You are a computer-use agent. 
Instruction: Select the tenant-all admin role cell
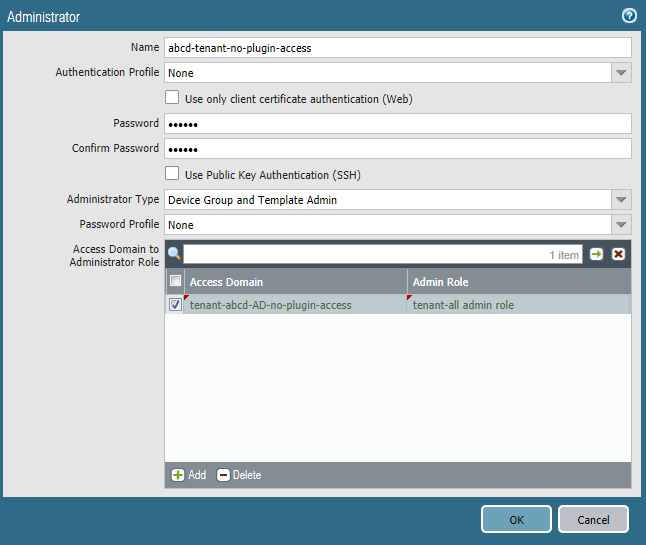pyautogui.click(x=519, y=305)
